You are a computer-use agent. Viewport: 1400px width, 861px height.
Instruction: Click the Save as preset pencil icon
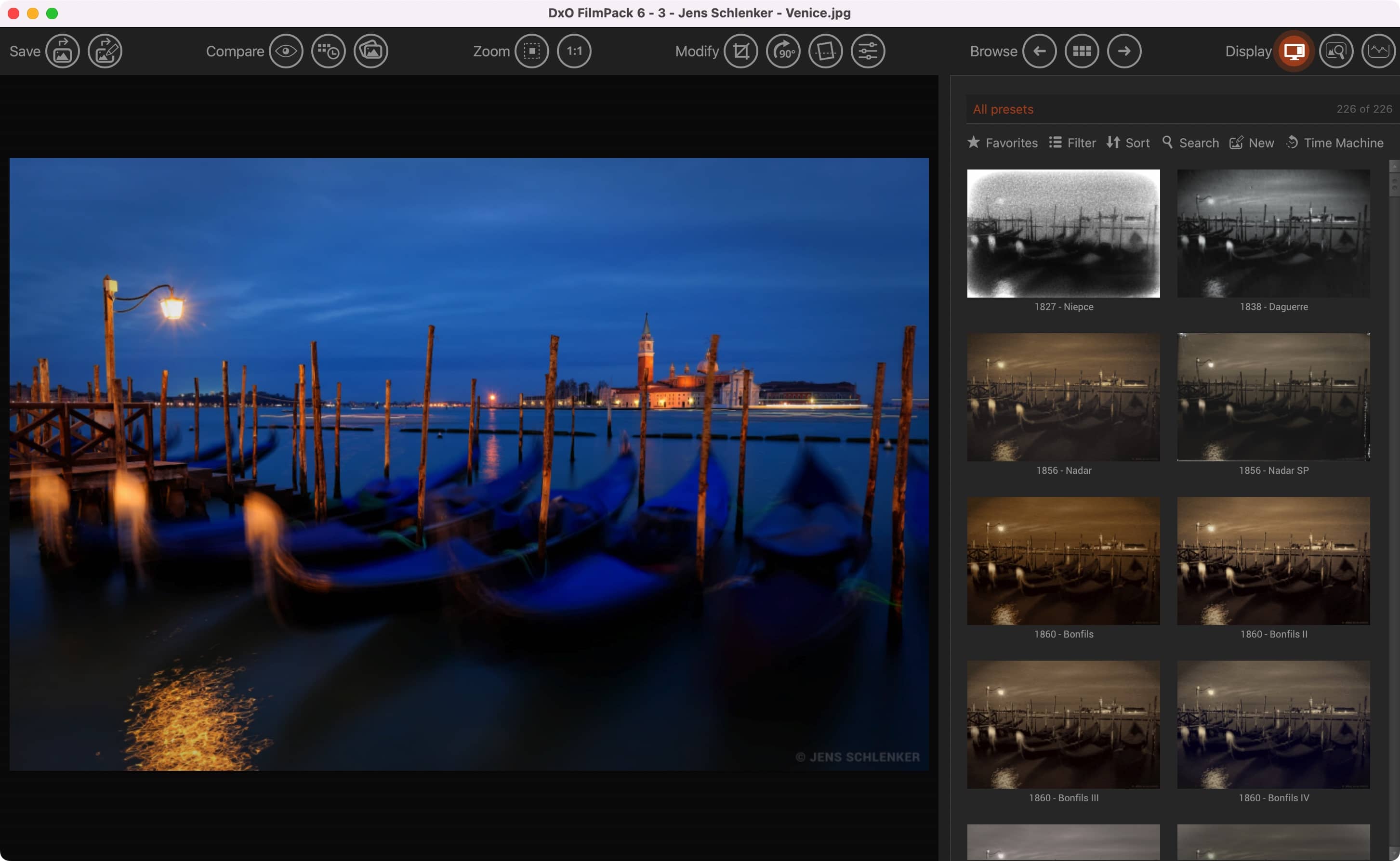pyautogui.click(x=106, y=51)
